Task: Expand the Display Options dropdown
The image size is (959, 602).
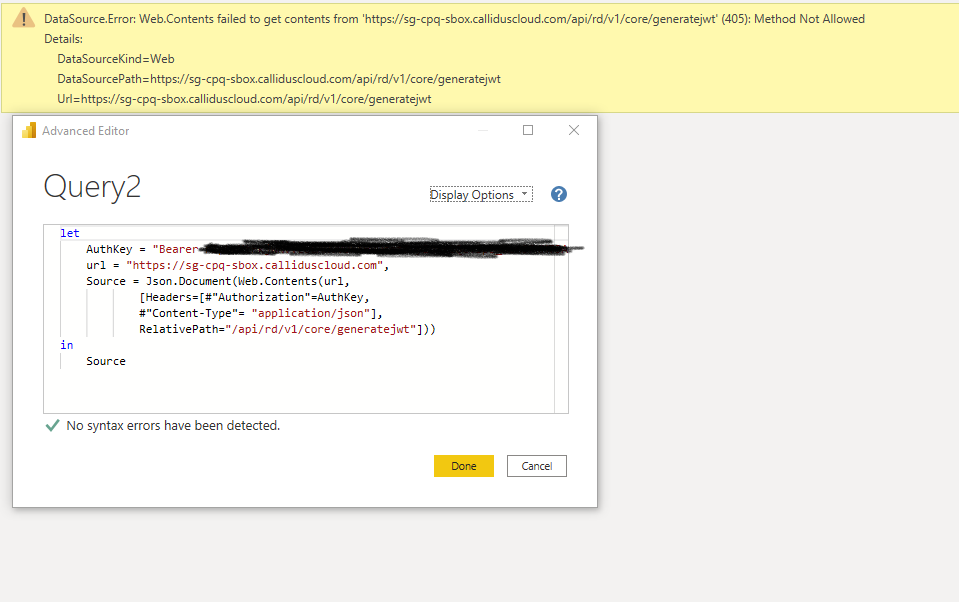Action: point(481,195)
